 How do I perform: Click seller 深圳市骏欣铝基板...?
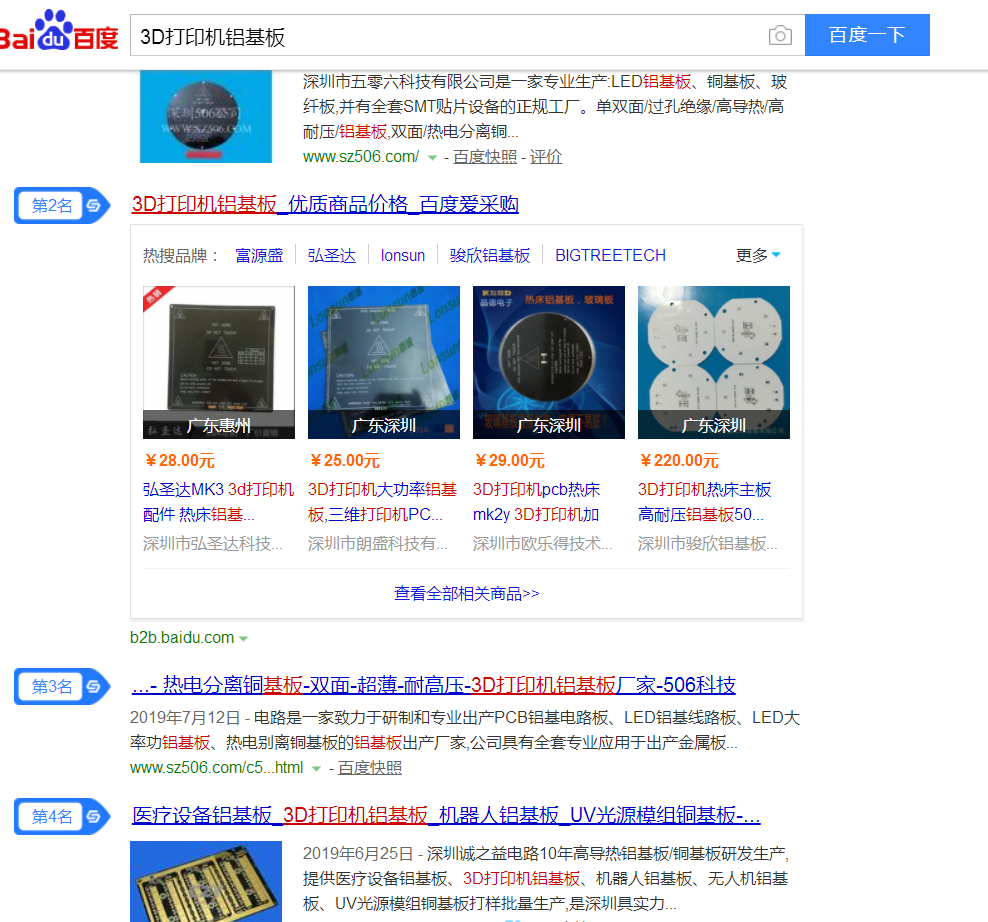point(708,543)
